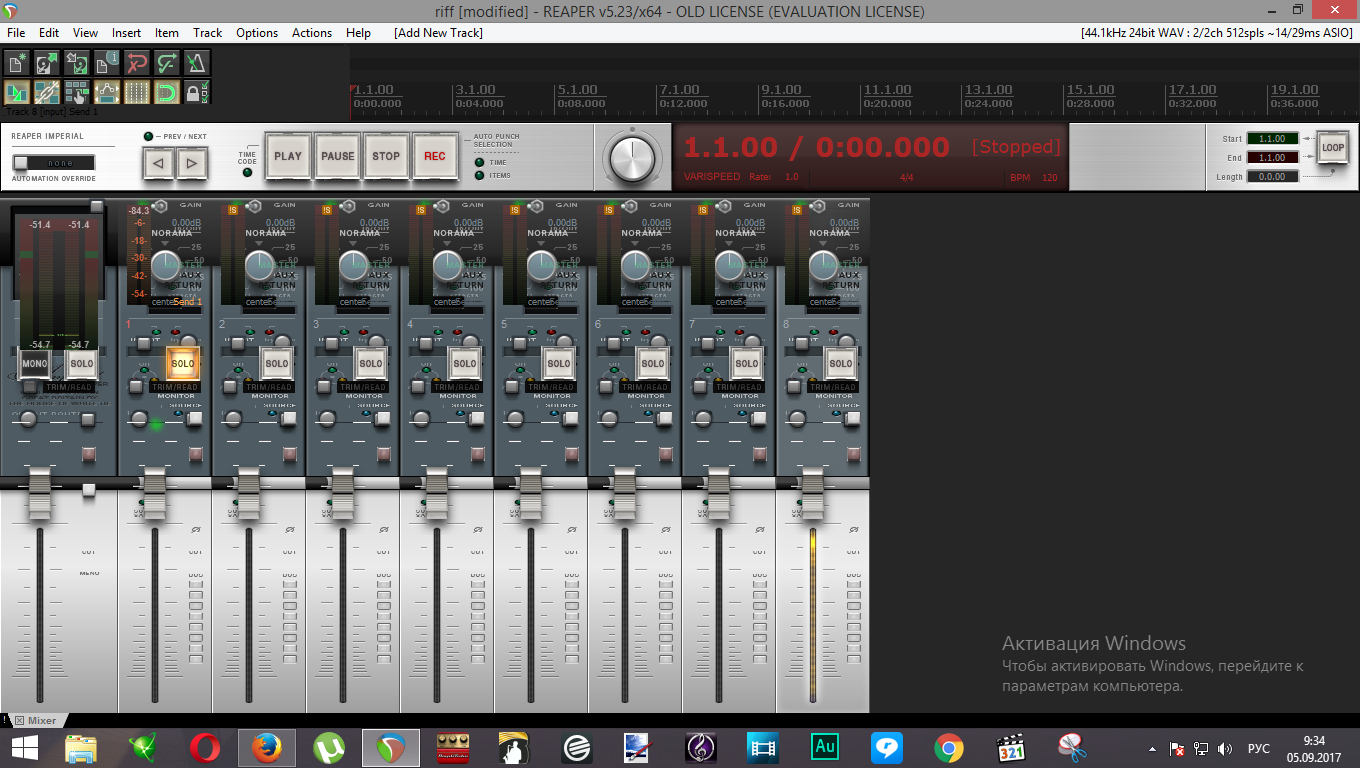This screenshot has height=768, width=1360.
Task: Open TRIM/READ automation mode on track 6
Action: tap(646, 387)
